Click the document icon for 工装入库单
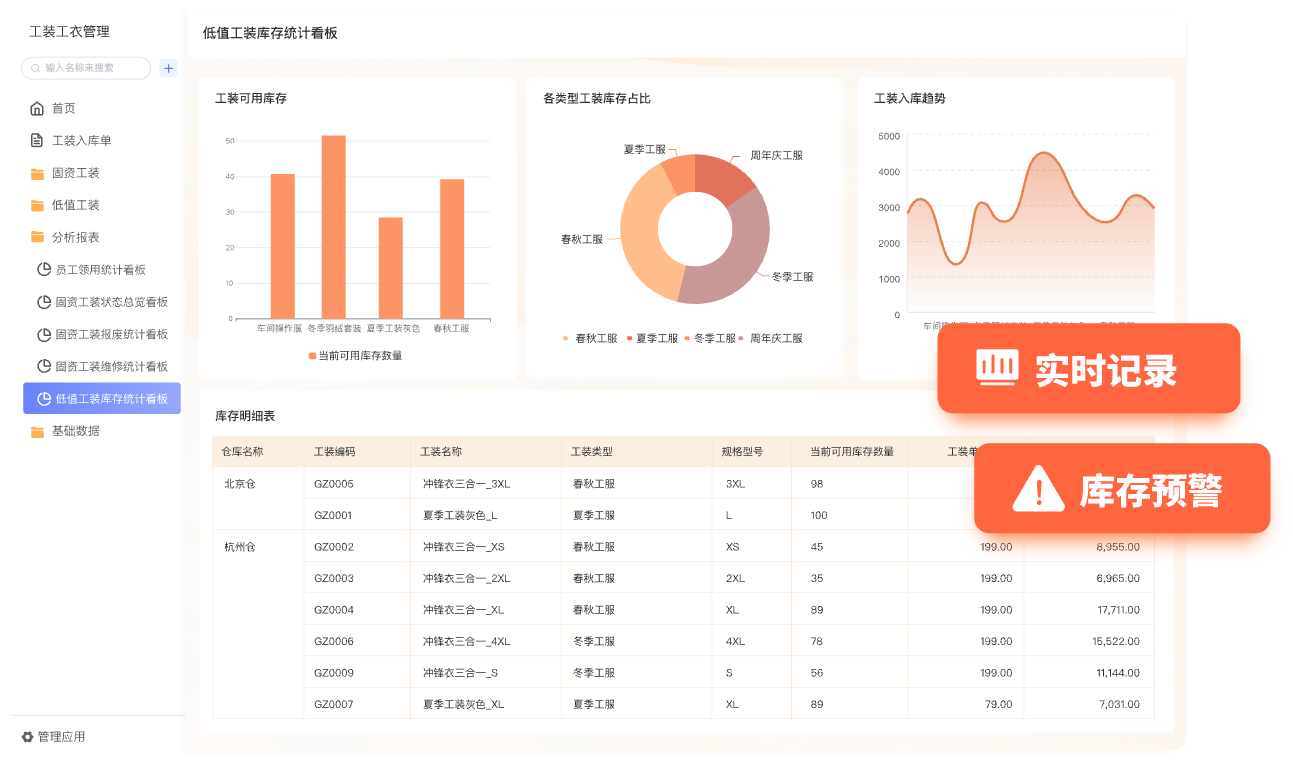Screen dimensions: 1293x765 37,141
